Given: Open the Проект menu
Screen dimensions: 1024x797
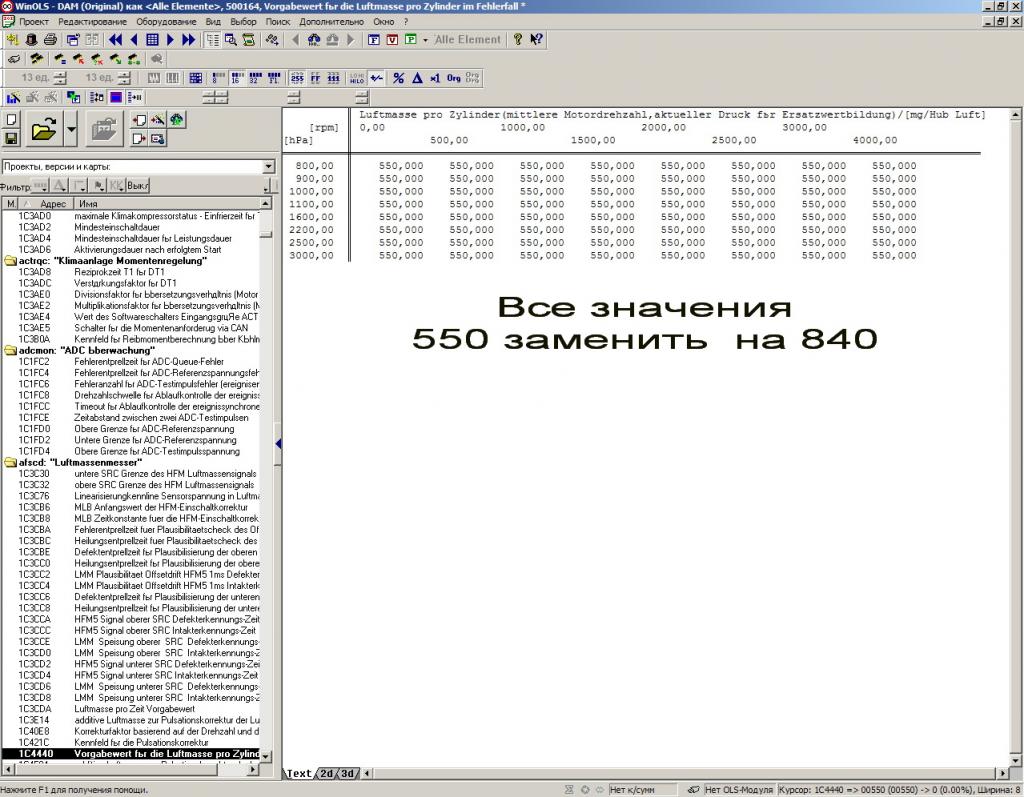Looking at the screenshot, I should 33,22.
